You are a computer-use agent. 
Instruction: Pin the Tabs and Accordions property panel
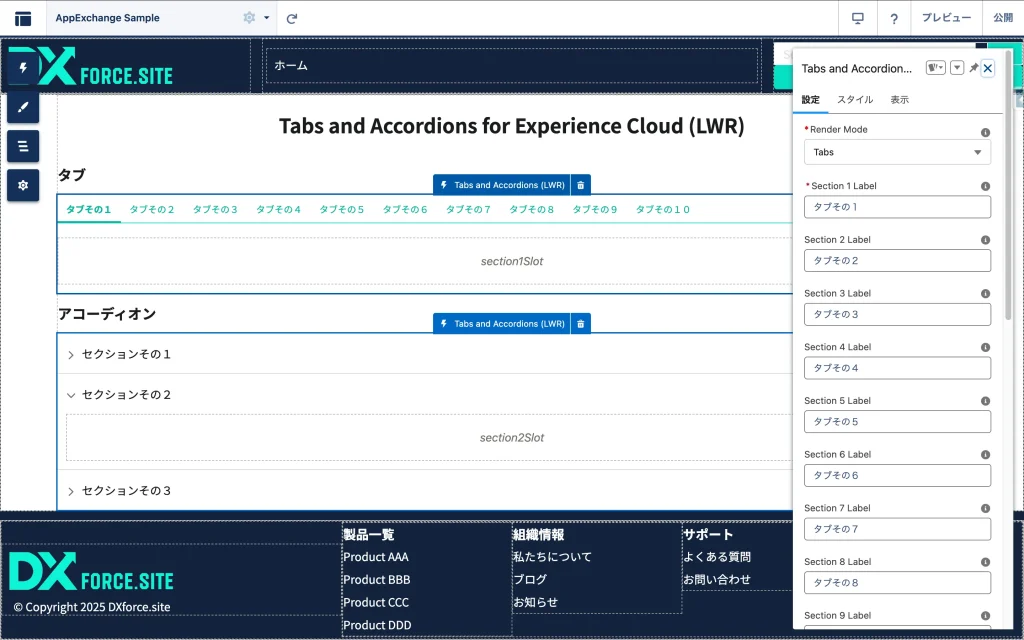[973, 68]
